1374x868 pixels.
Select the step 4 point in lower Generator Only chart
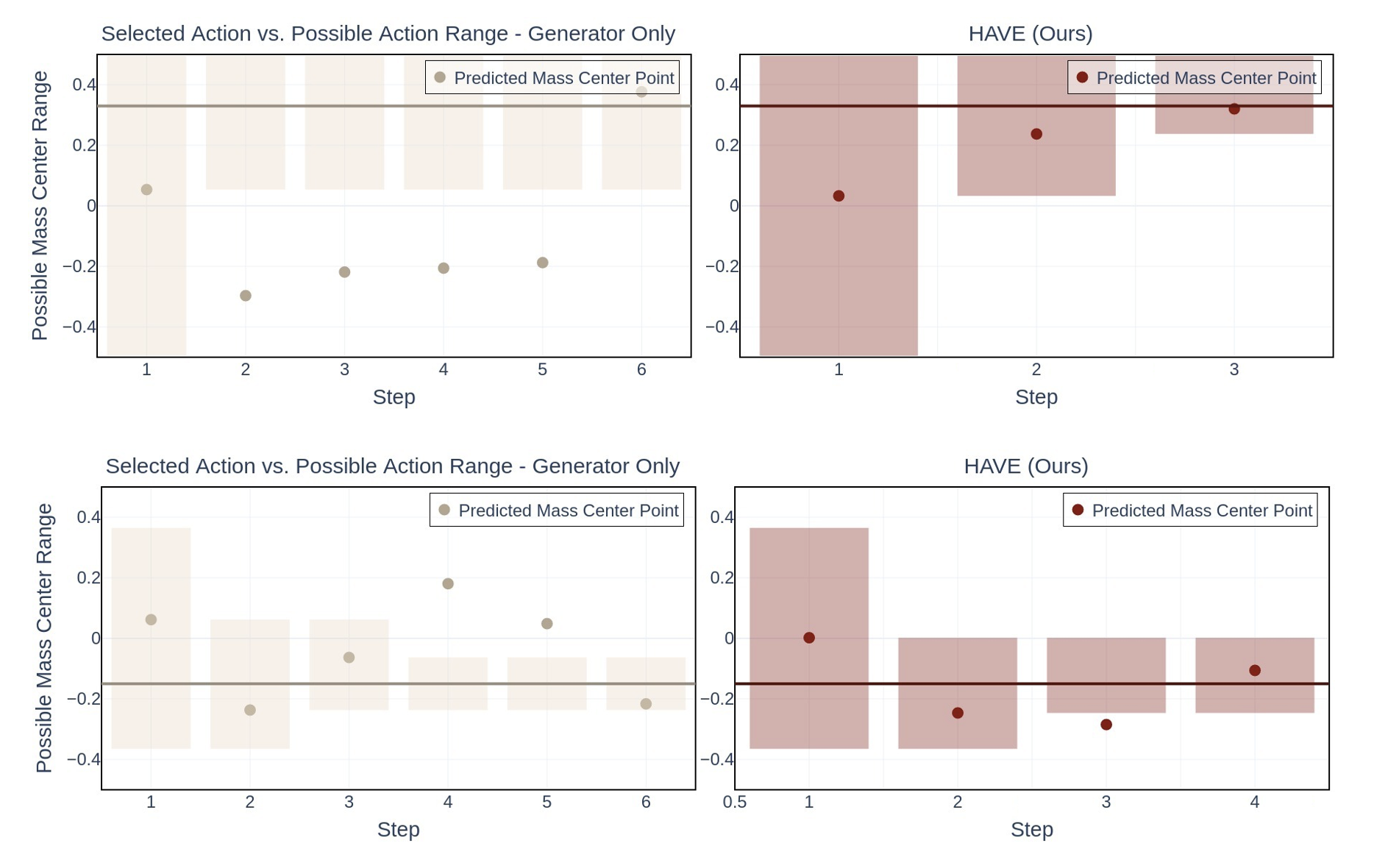[x=448, y=583]
